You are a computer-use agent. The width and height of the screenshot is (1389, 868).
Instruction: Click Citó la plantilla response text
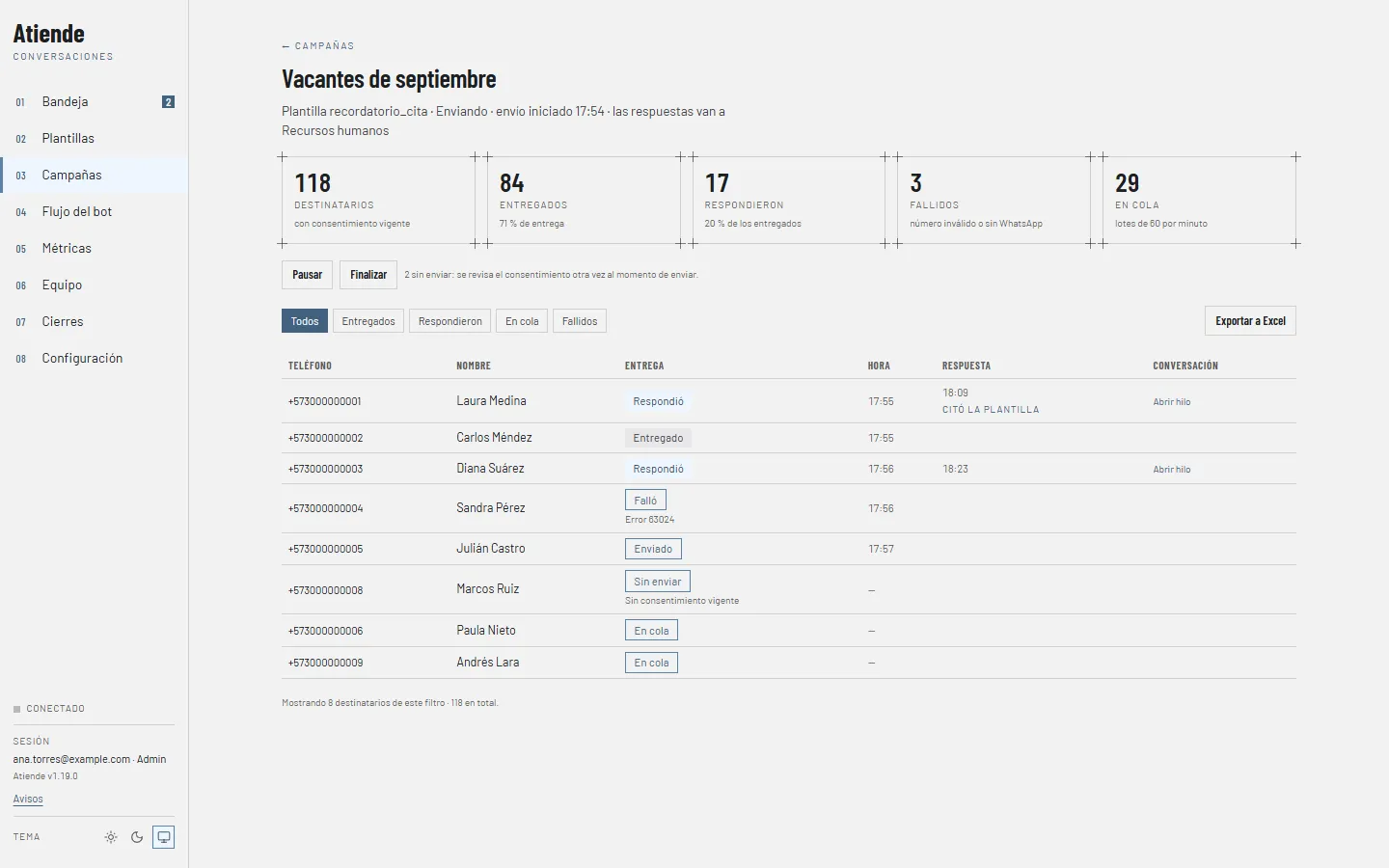click(991, 410)
